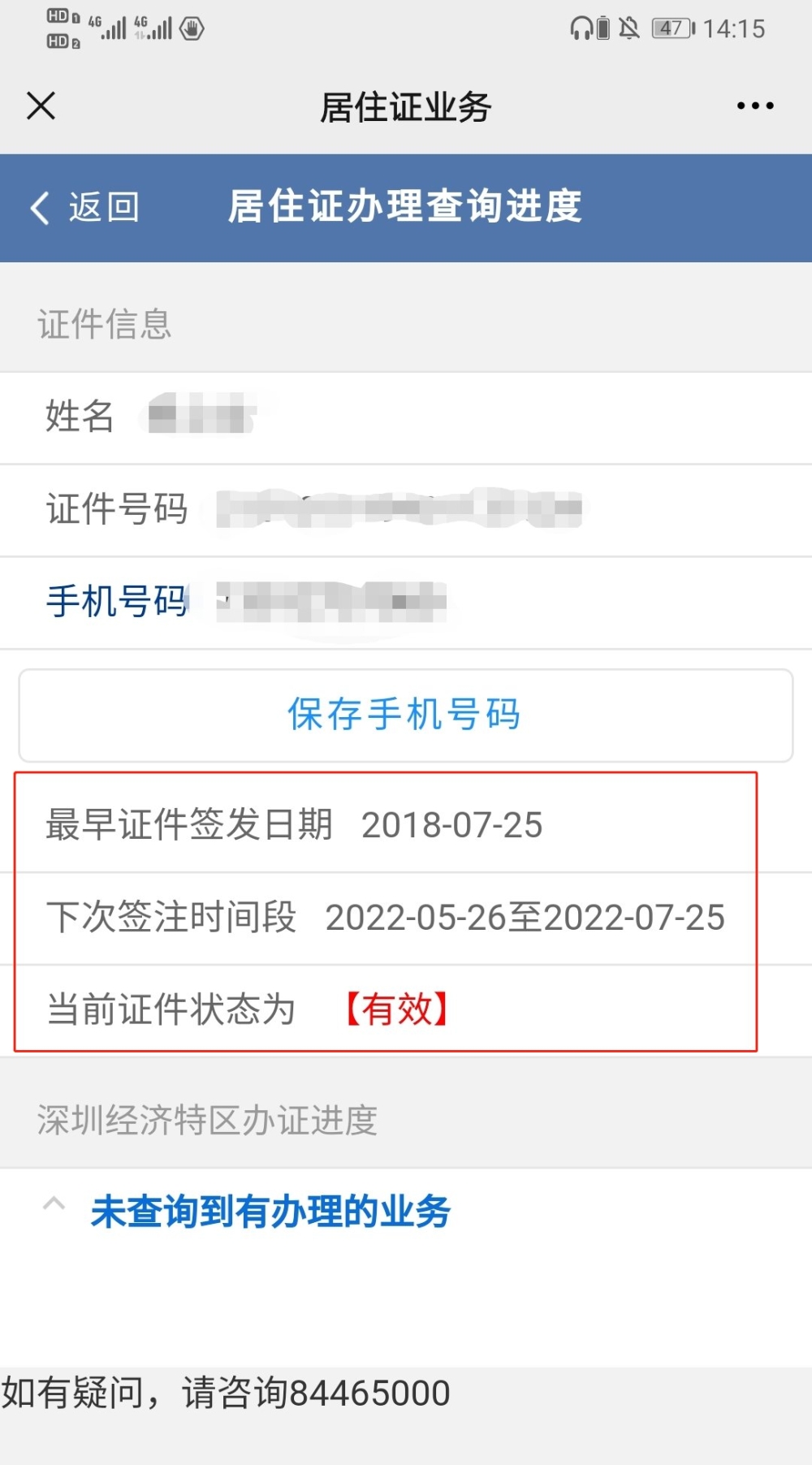Image resolution: width=812 pixels, height=1465 pixels.
Task: Tap the 下次签注时间段 date range row
Action: coord(386,918)
